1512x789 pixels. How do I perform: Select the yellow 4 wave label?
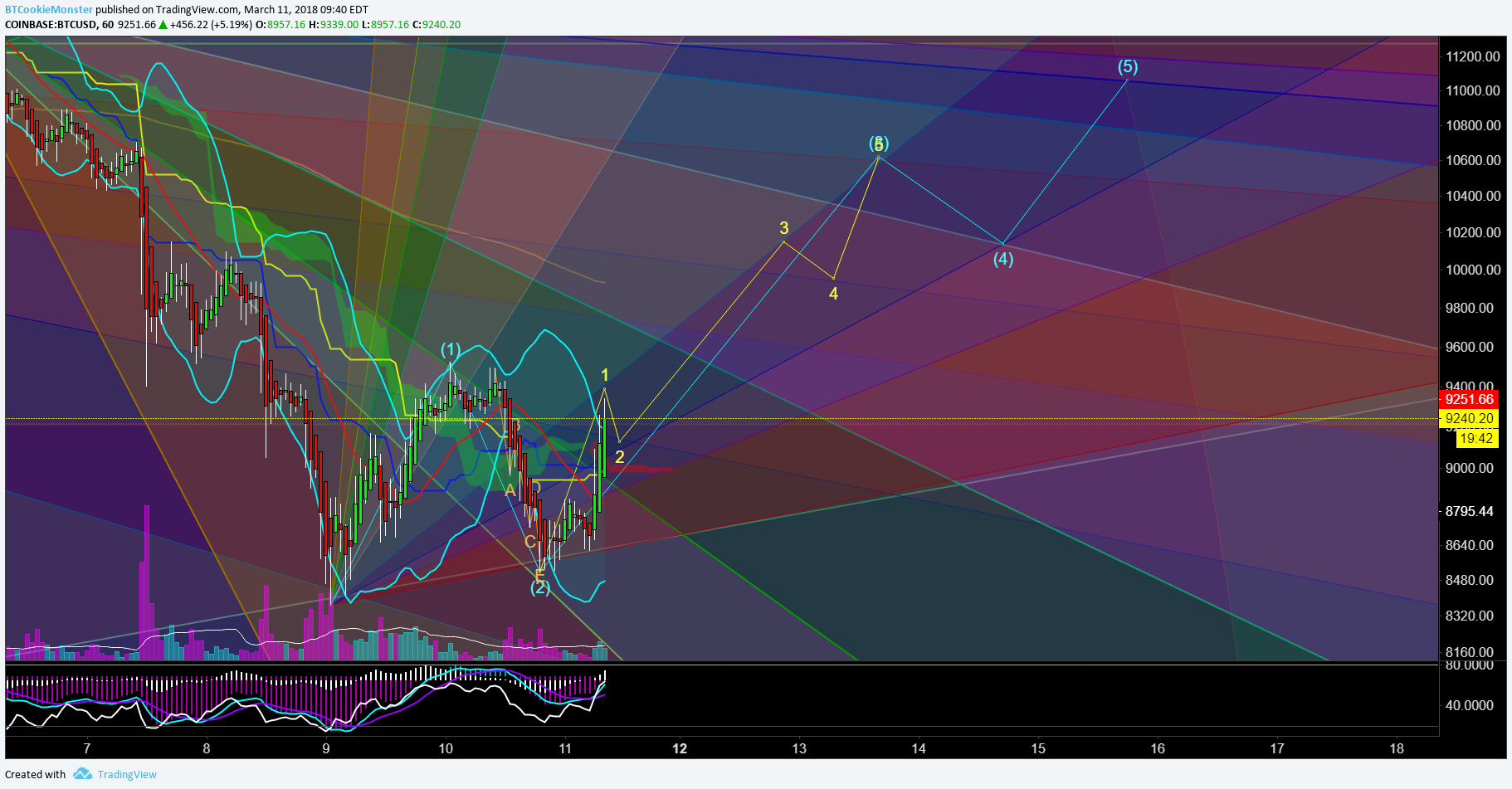[x=833, y=294]
